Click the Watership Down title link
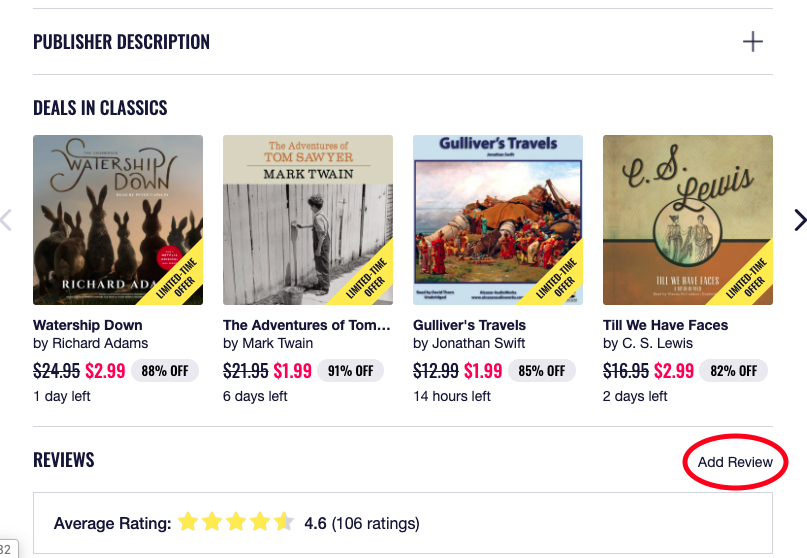 pyautogui.click(x=88, y=325)
